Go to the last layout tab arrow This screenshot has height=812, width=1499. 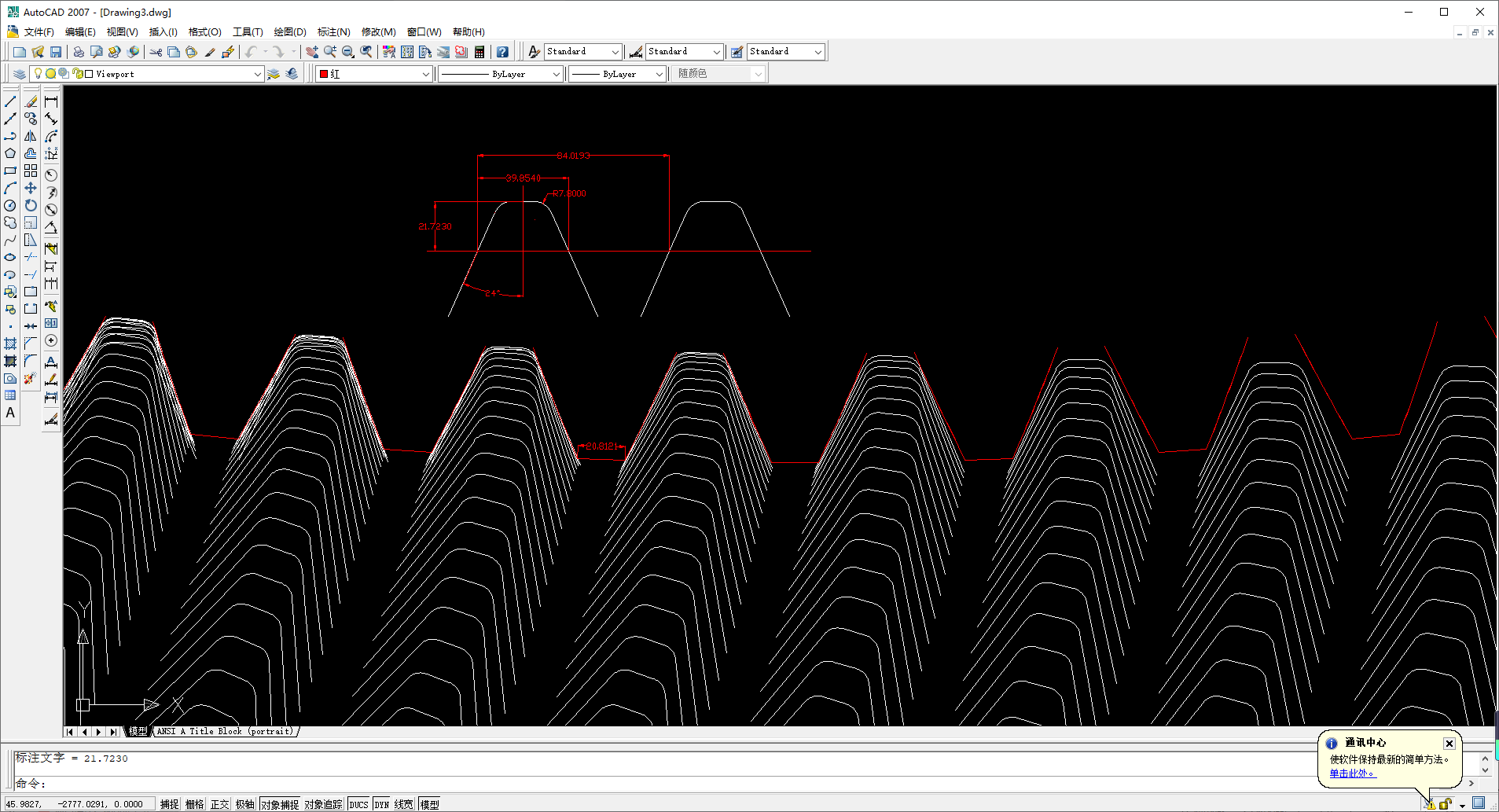[x=113, y=732]
